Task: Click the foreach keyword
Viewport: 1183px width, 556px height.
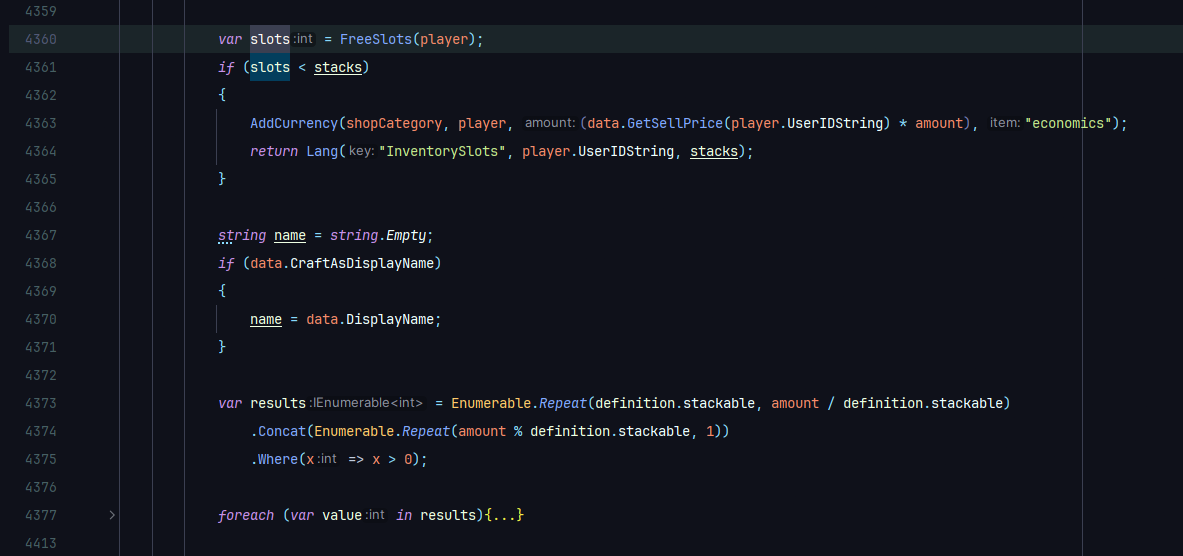Action: 246,515
